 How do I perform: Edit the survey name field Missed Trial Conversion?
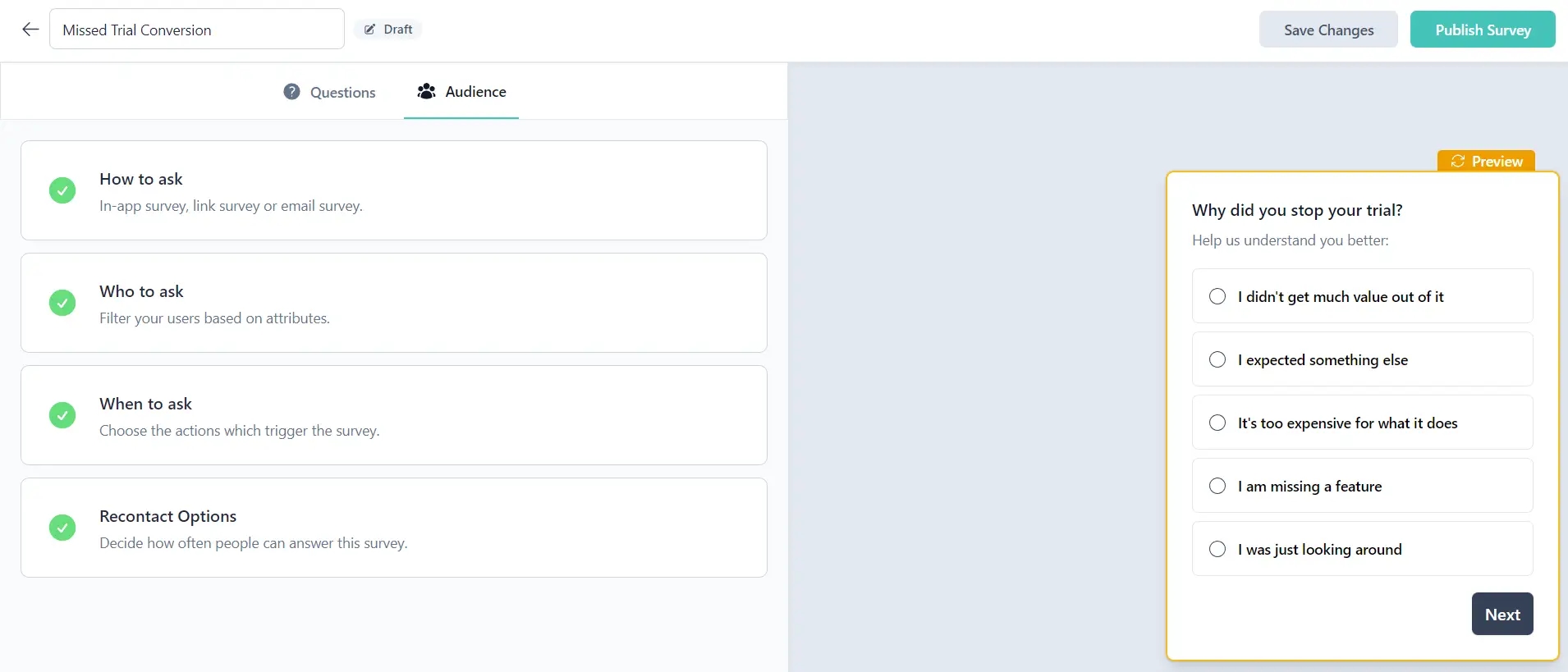197,30
